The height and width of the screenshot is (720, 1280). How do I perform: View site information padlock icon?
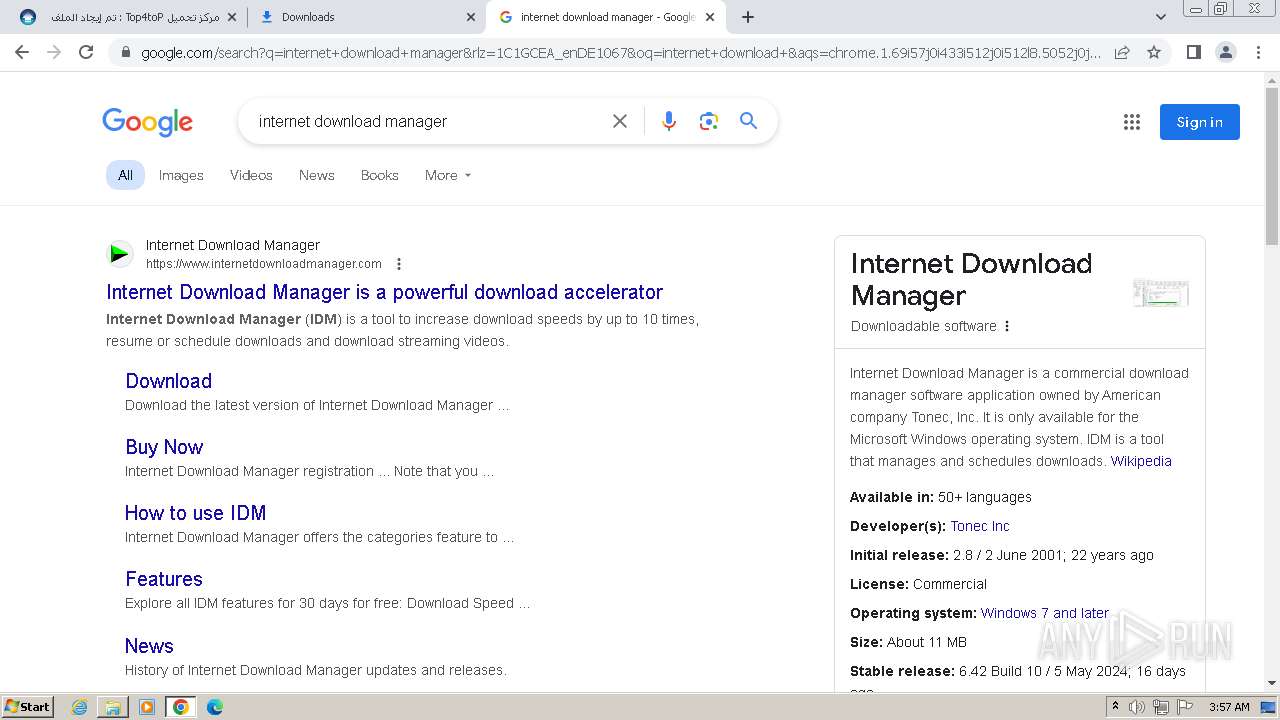point(125,52)
